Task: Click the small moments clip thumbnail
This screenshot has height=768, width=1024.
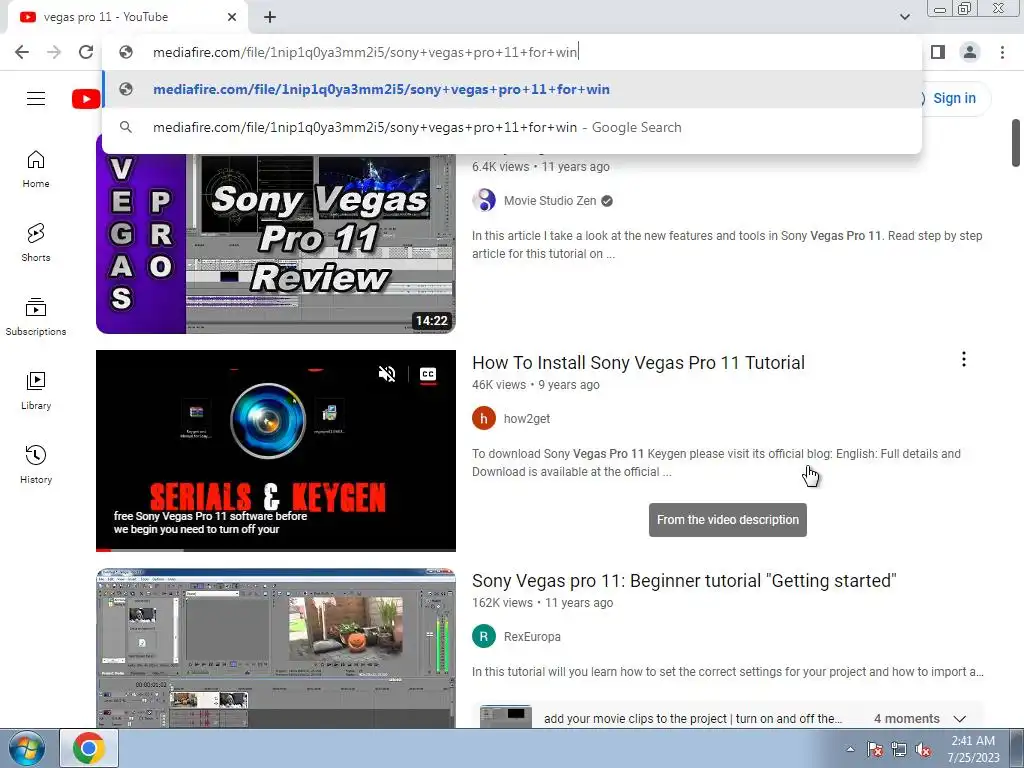Action: pyautogui.click(x=505, y=716)
